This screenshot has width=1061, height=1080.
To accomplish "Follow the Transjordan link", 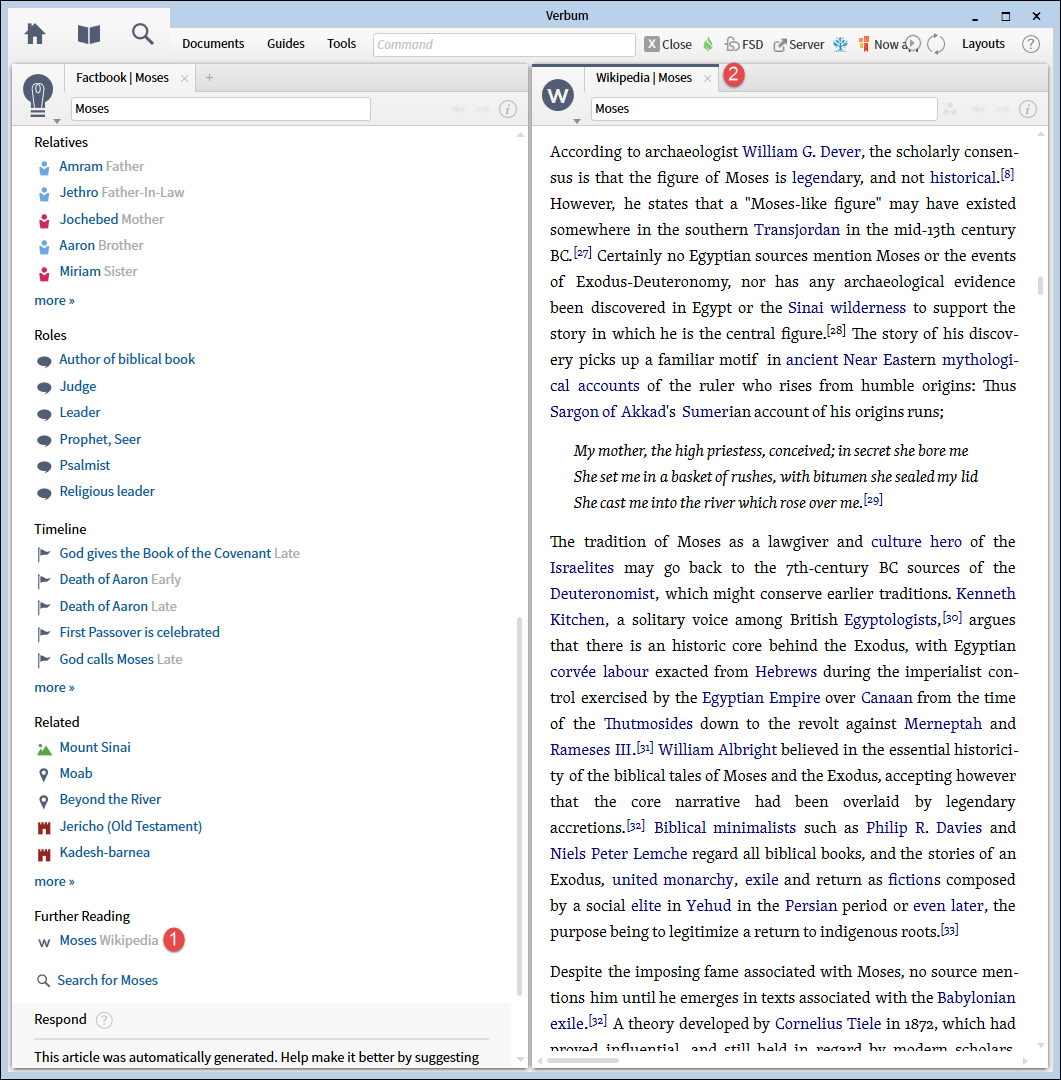I will [796, 229].
